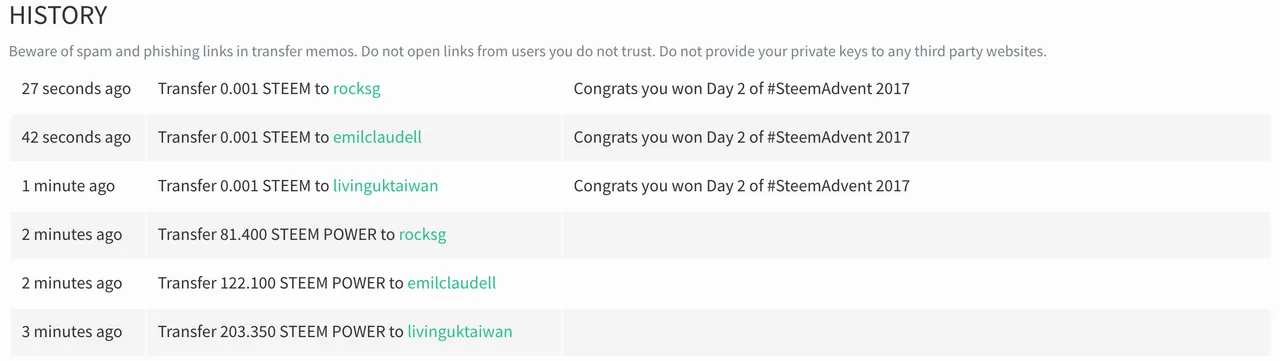Click the 27 seconds ago timestamp
Image resolution: width=1280 pixels, height=361 pixels.
76,88
